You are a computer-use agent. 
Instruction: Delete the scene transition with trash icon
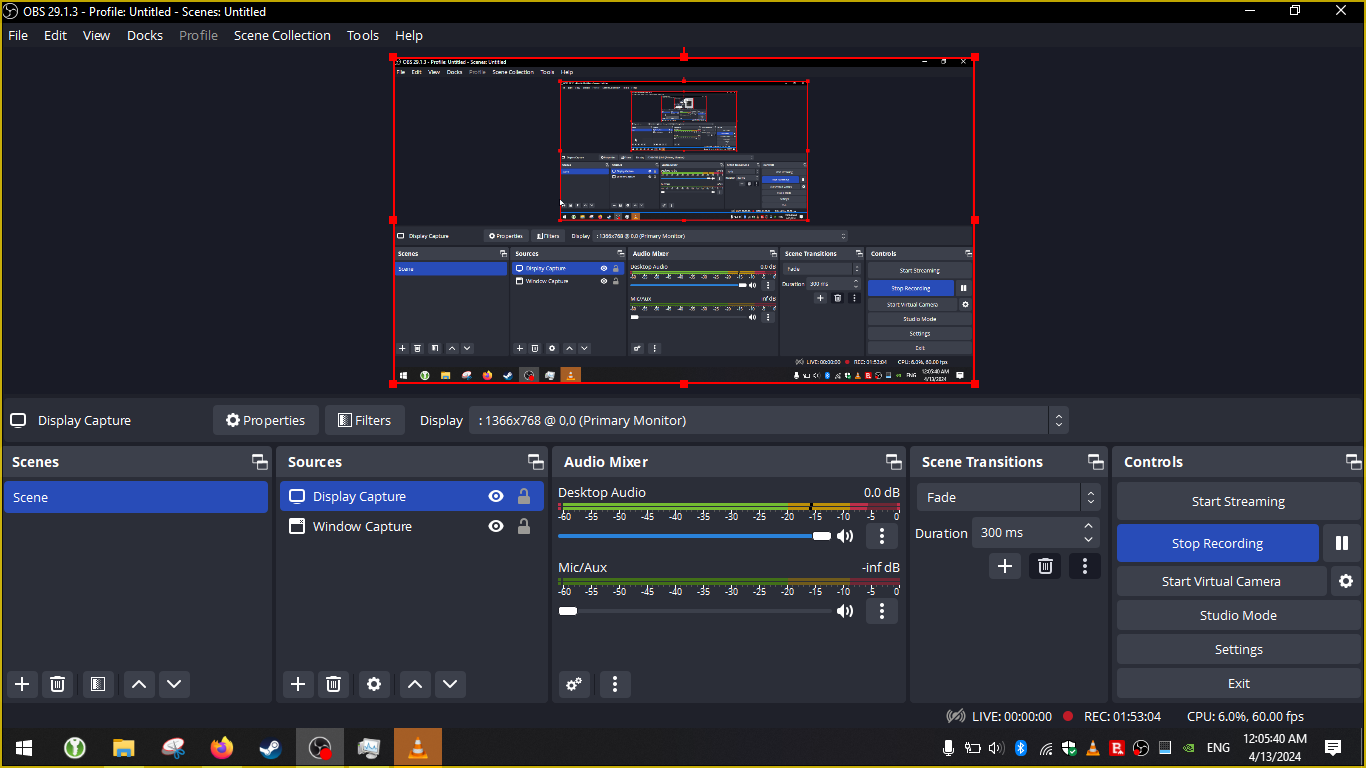pyautogui.click(x=1045, y=566)
